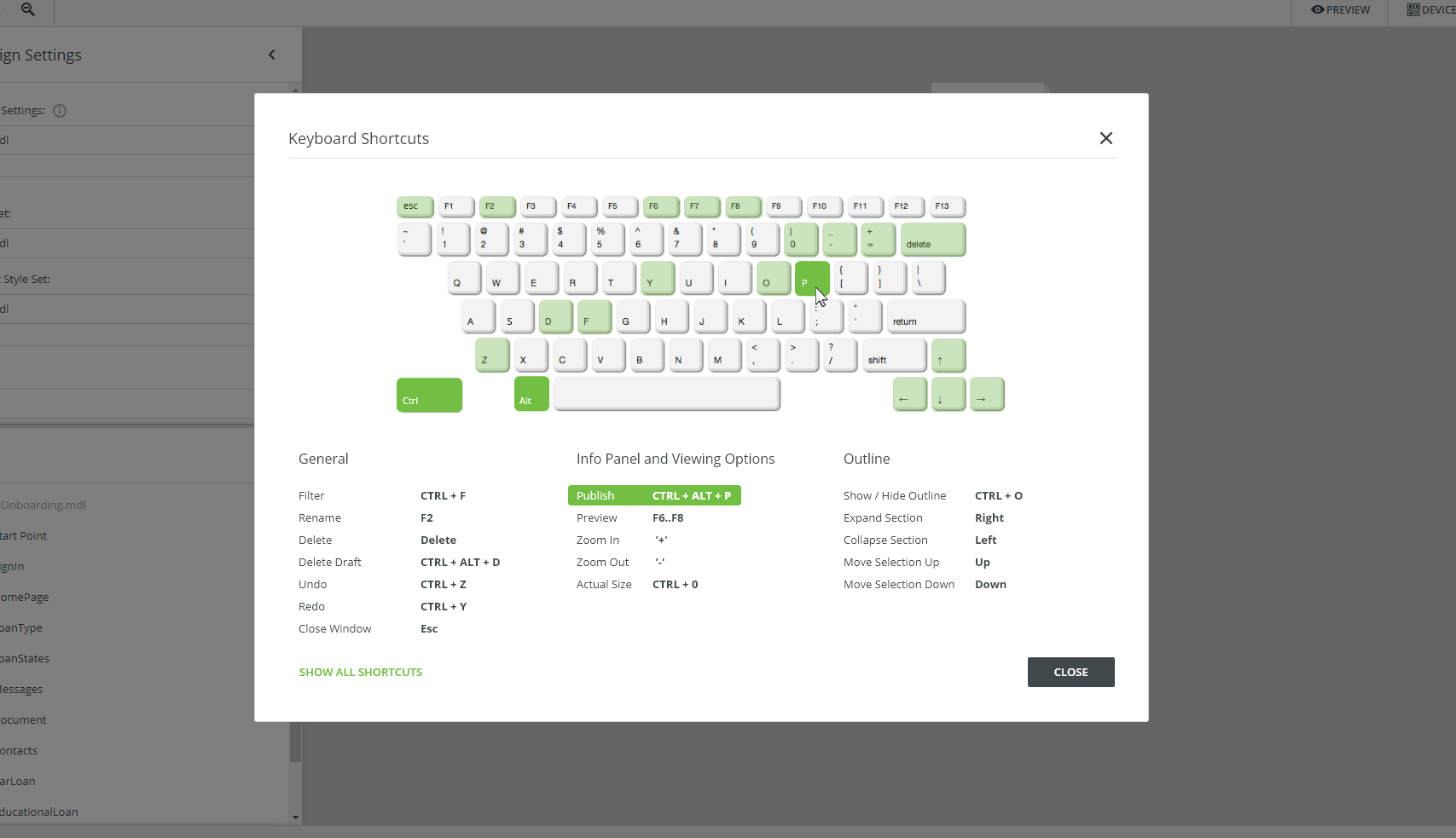Click the delete key on the virtual keyboard
The height and width of the screenshot is (838, 1456).
tap(932, 240)
